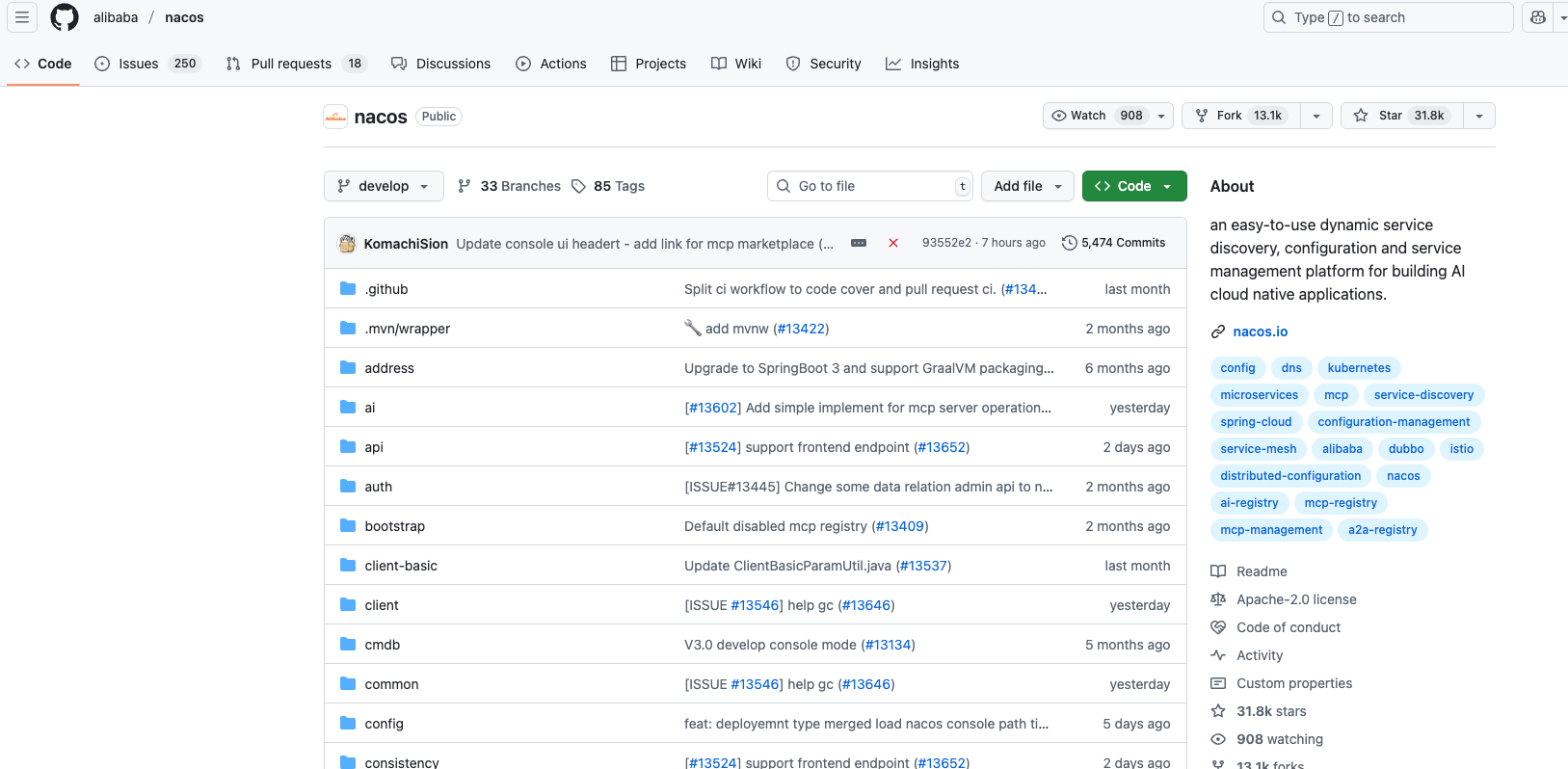Image resolution: width=1568 pixels, height=769 pixels.
Task: Click the Activity pulse icon
Action: click(x=1218, y=655)
